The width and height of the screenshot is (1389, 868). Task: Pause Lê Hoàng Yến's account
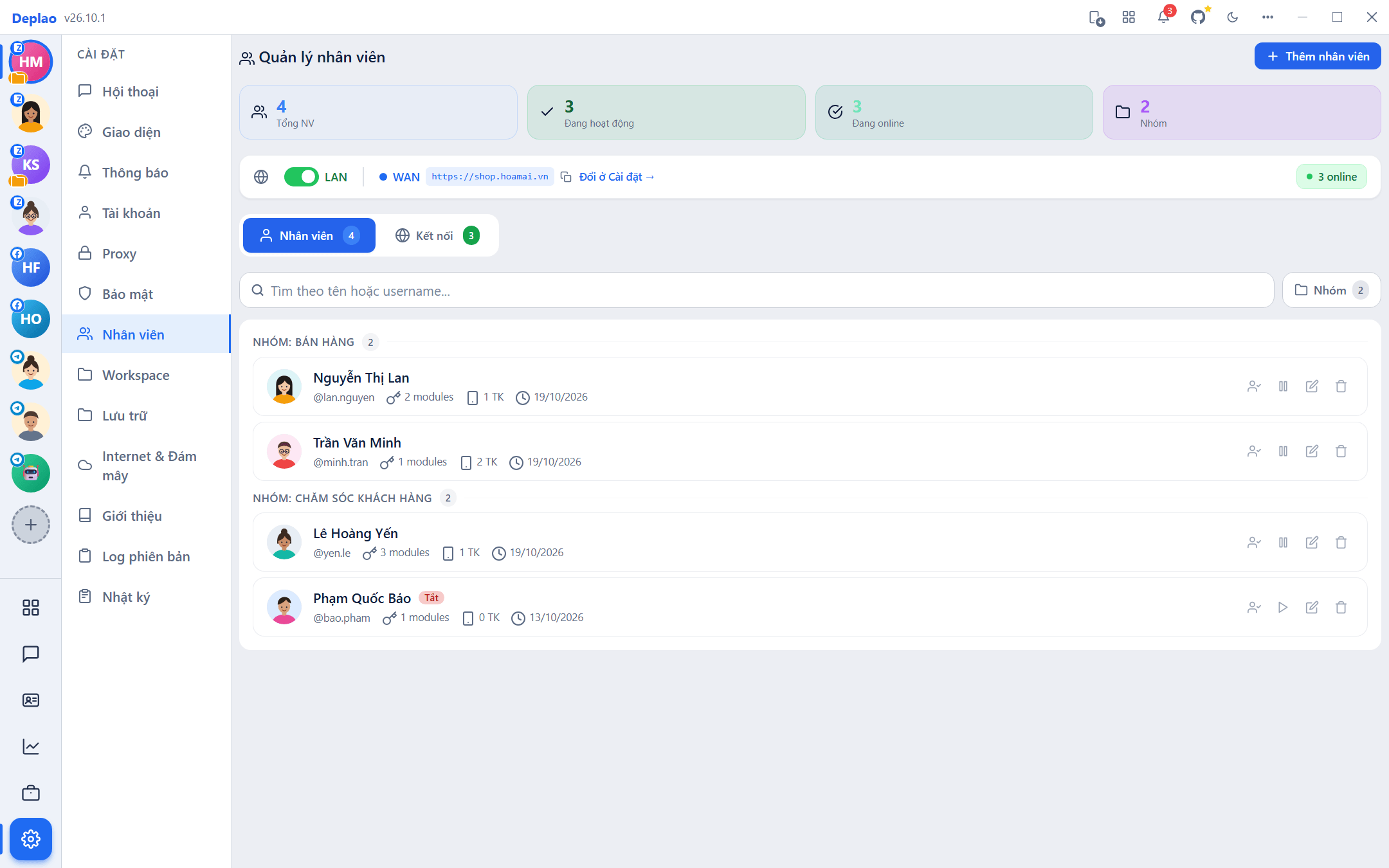[x=1283, y=543]
